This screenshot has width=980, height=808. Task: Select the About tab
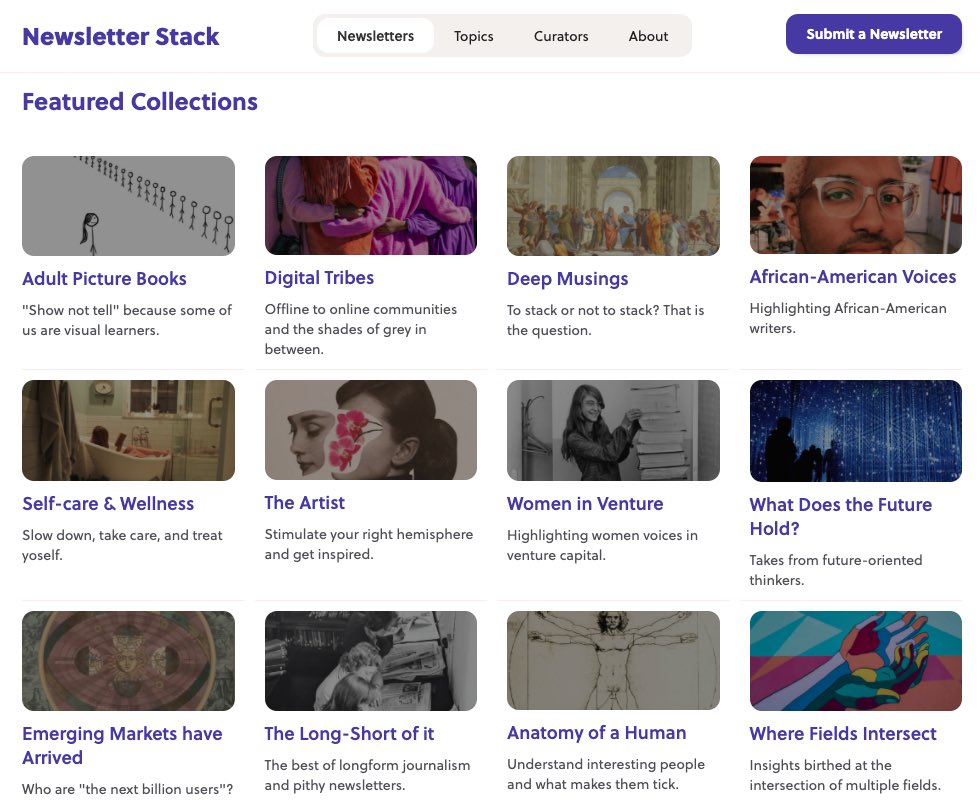pyautogui.click(x=648, y=36)
